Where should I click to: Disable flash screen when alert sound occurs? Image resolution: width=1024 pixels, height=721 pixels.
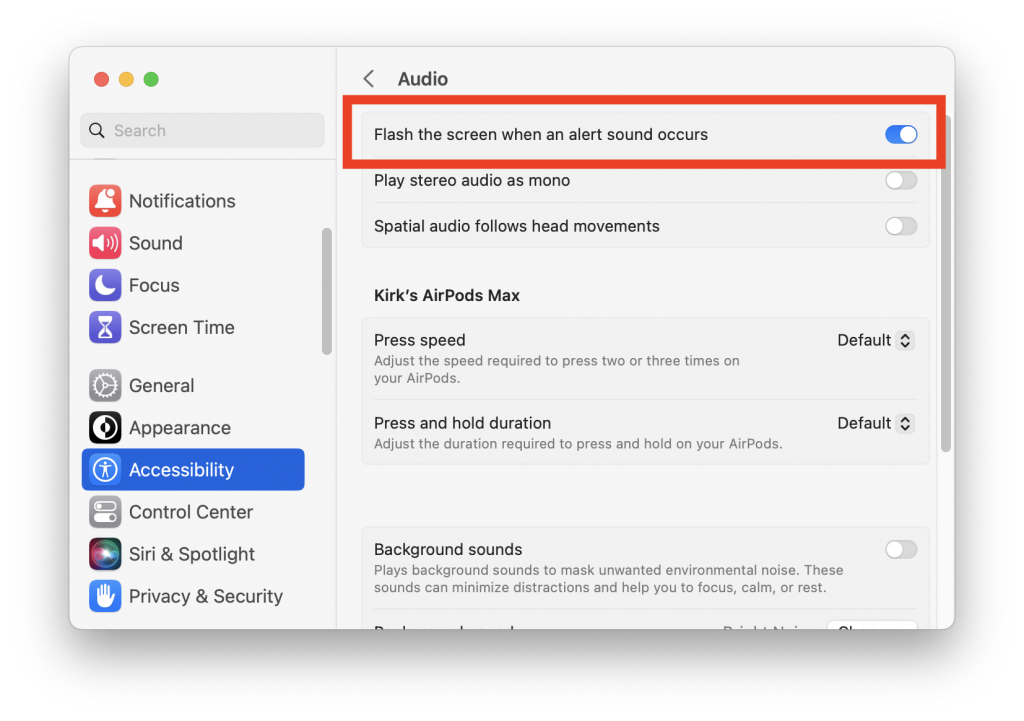899,134
